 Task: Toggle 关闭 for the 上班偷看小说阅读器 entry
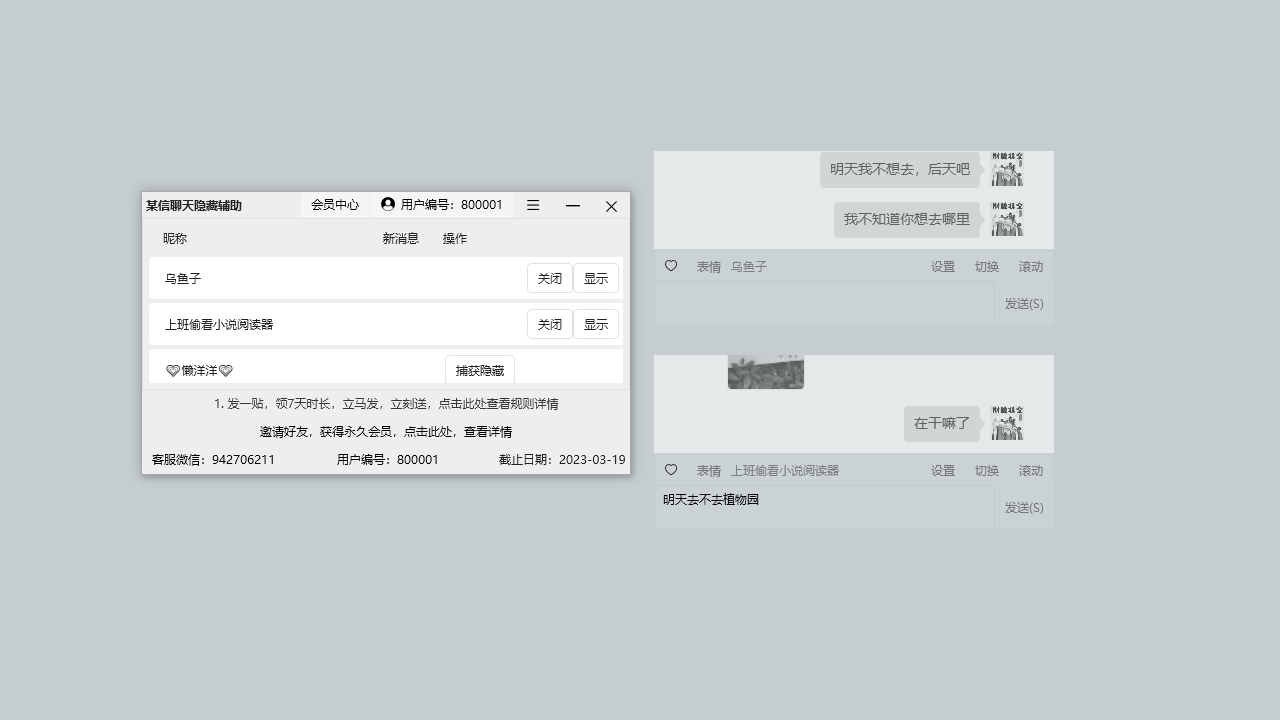[549, 324]
